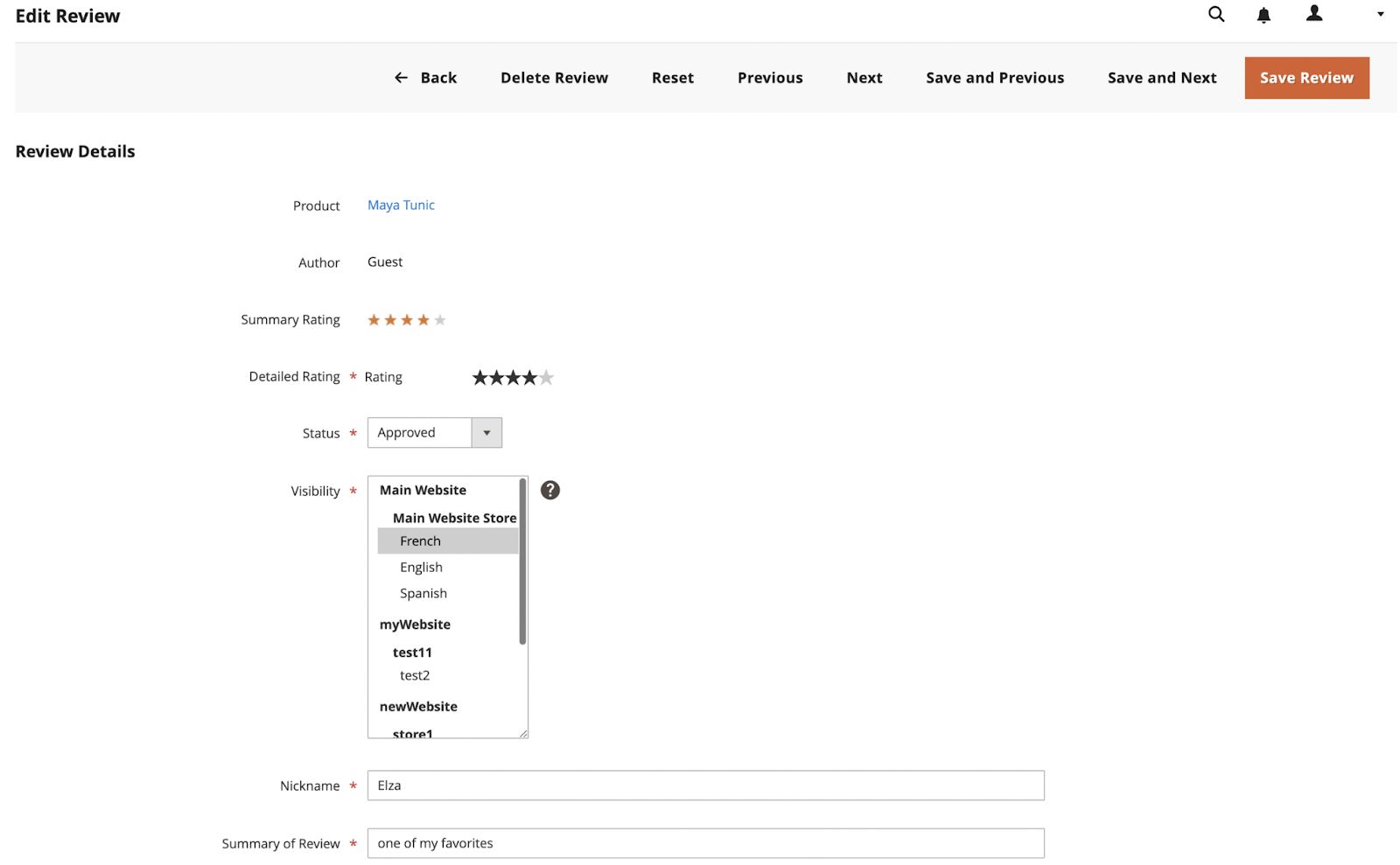Click the fourth Detailed Rating star
1400x865 pixels.
[x=529, y=377]
